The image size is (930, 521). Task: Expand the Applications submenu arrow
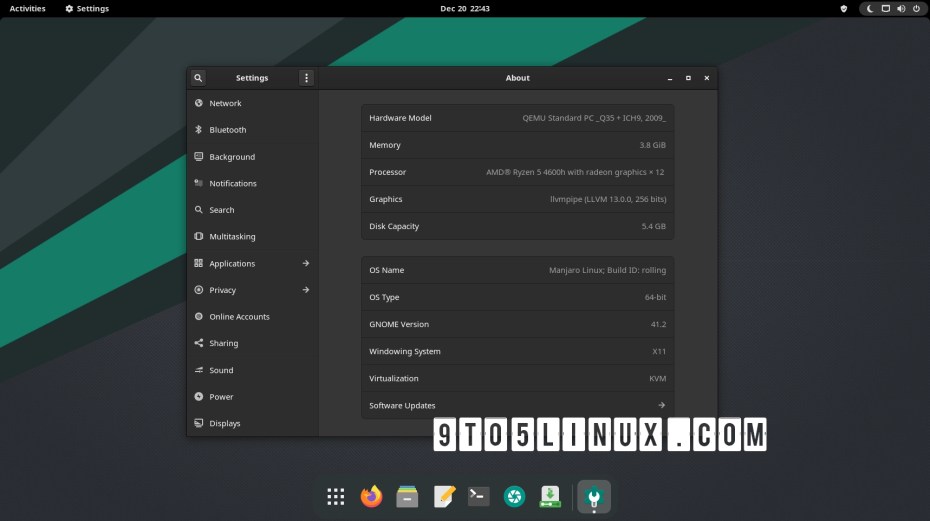click(305, 263)
